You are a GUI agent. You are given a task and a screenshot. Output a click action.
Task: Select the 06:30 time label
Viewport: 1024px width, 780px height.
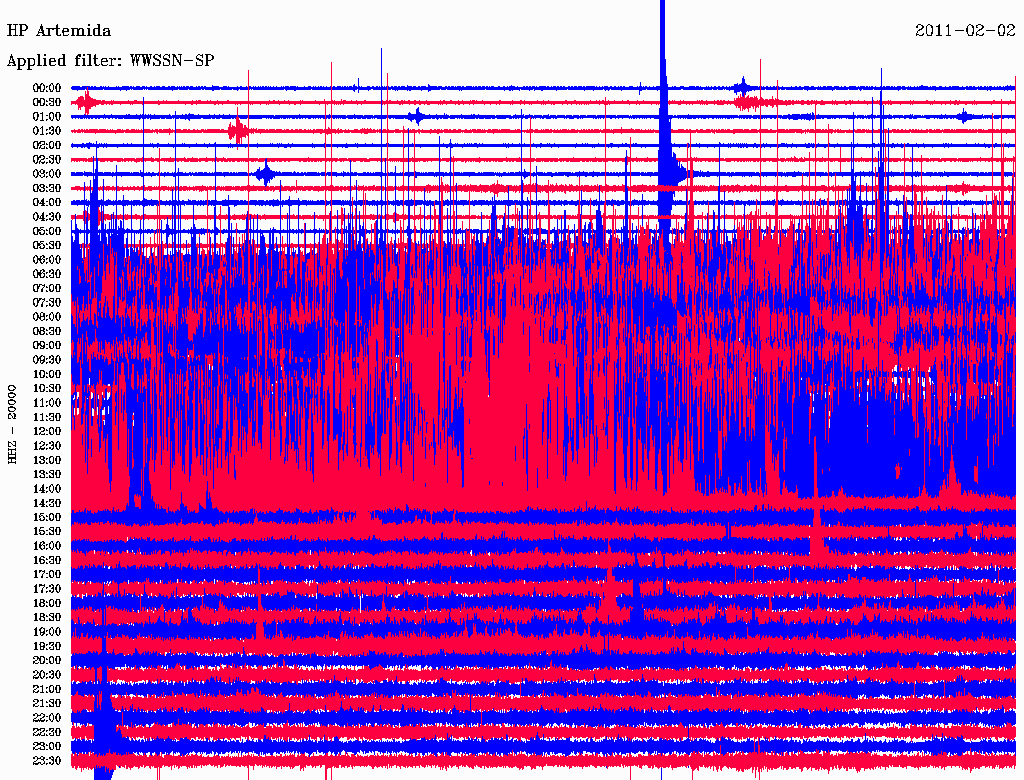point(47,274)
